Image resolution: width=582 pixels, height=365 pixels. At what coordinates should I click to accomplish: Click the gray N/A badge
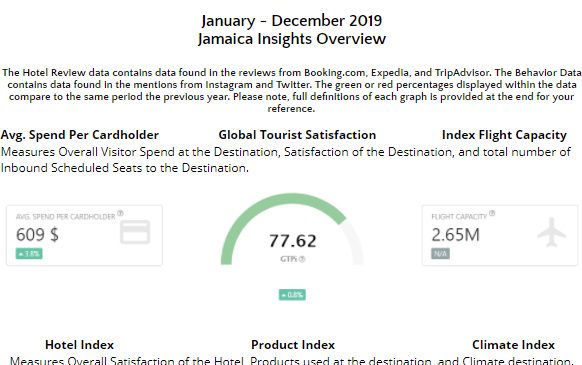pyautogui.click(x=440, y=254)
